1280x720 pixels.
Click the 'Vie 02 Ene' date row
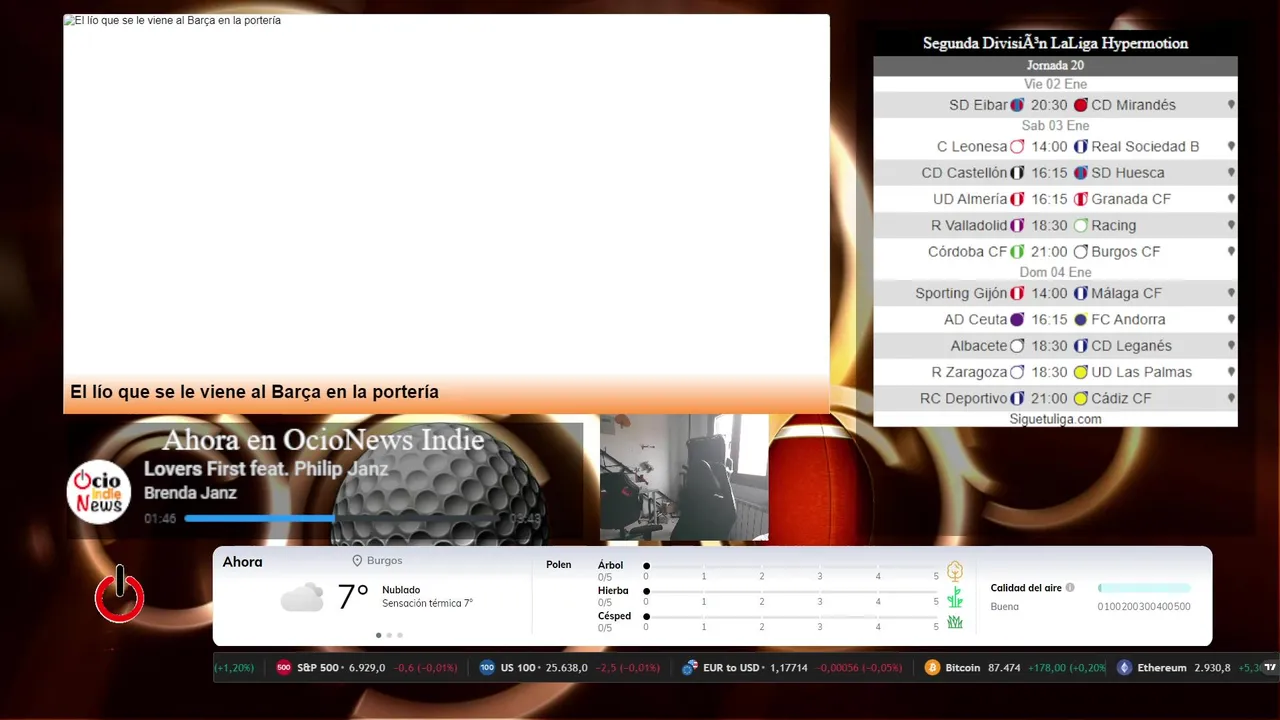[x=1055, y=84]
